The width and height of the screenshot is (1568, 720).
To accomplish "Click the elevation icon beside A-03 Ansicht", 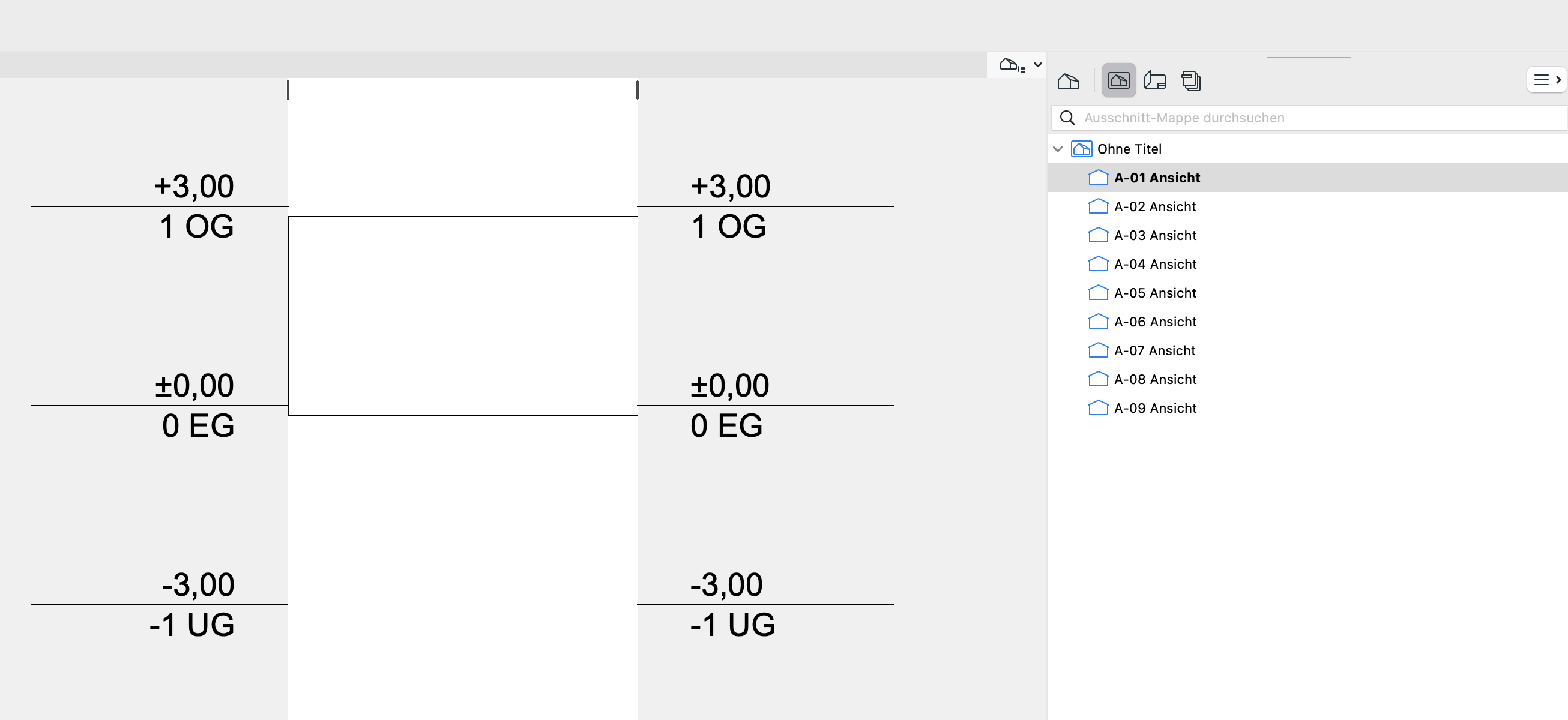I will click(x=1097, y=235).
